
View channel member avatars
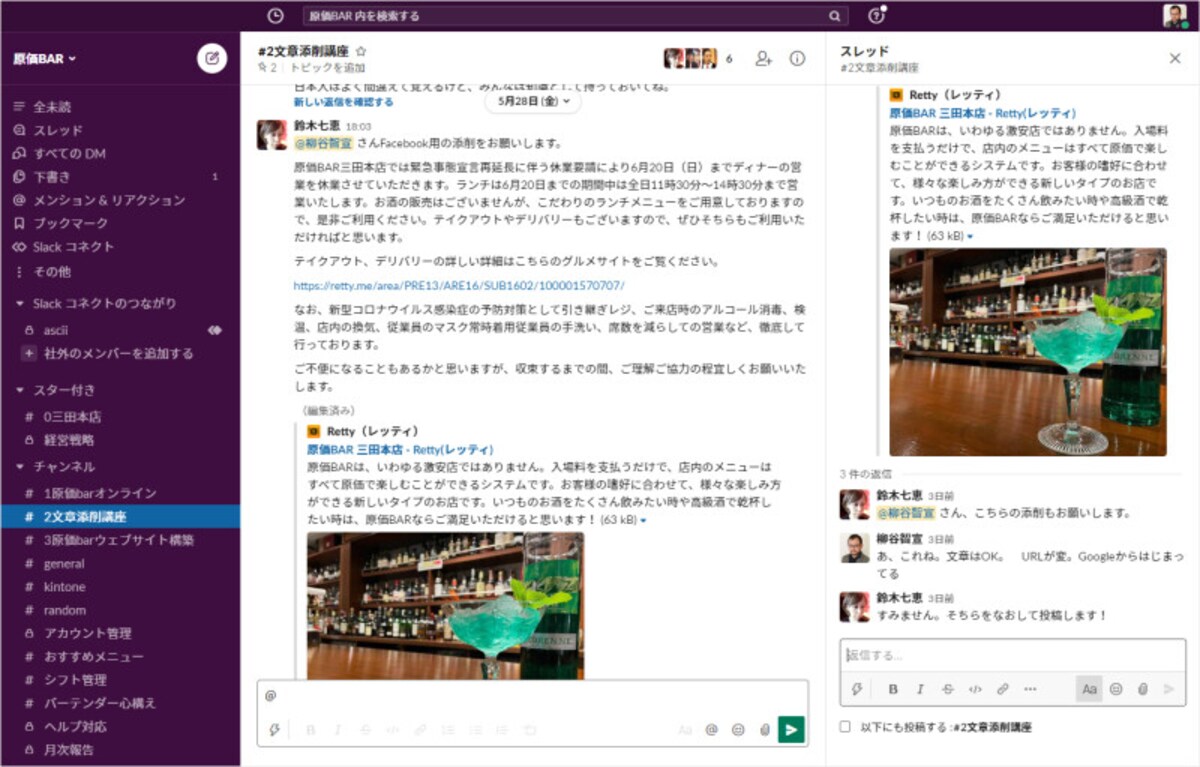click(x=691, y=58)
